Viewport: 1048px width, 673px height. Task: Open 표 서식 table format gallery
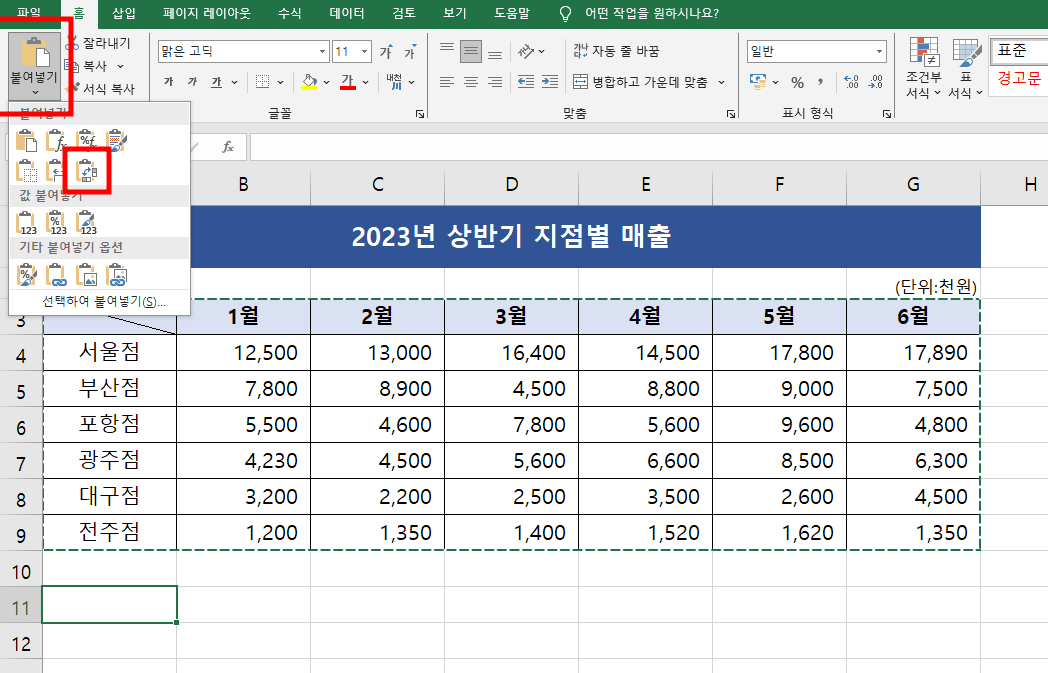coord(965,69)
